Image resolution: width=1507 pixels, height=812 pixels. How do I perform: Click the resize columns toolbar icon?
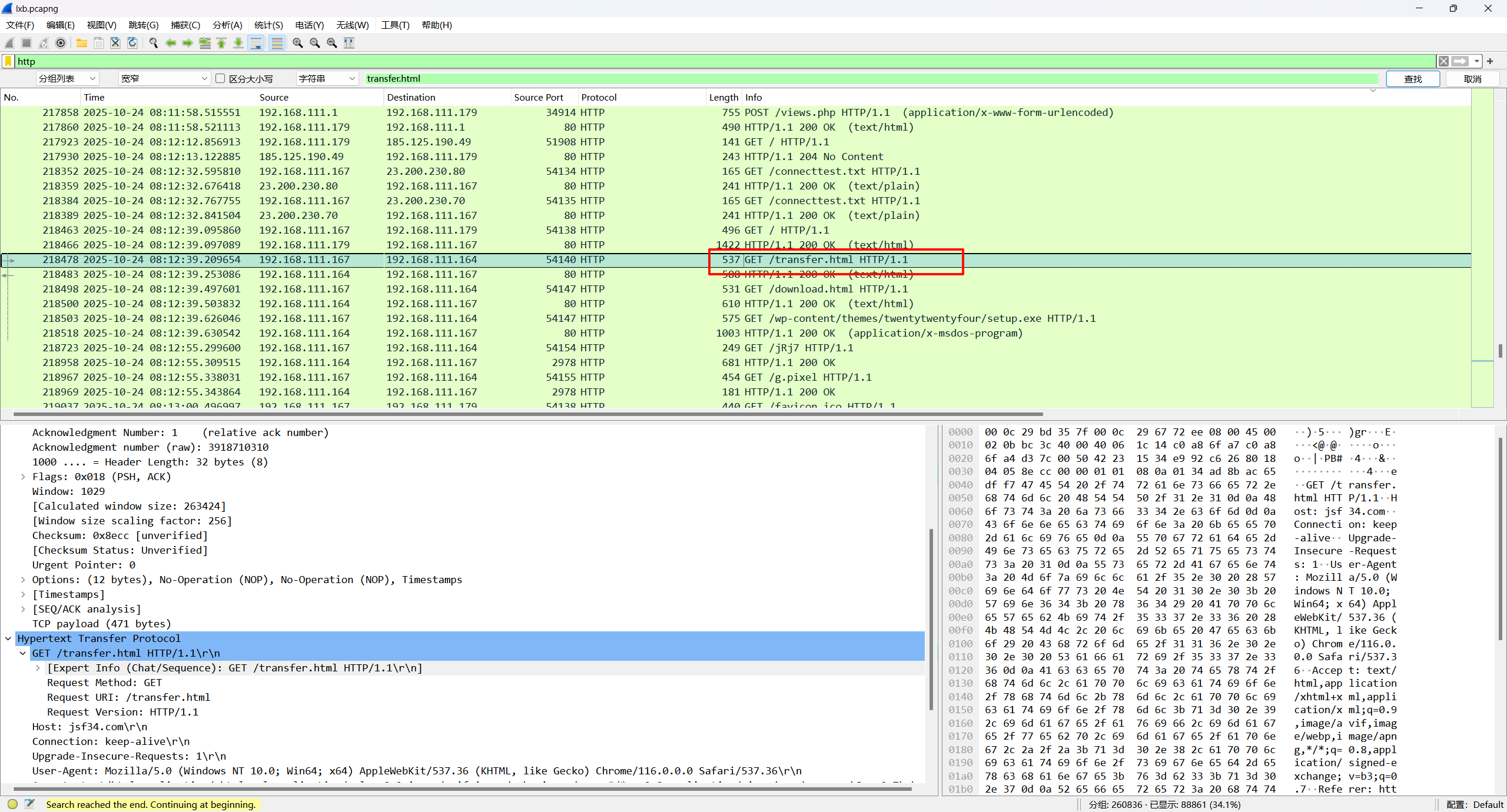(x=349, y=43)
